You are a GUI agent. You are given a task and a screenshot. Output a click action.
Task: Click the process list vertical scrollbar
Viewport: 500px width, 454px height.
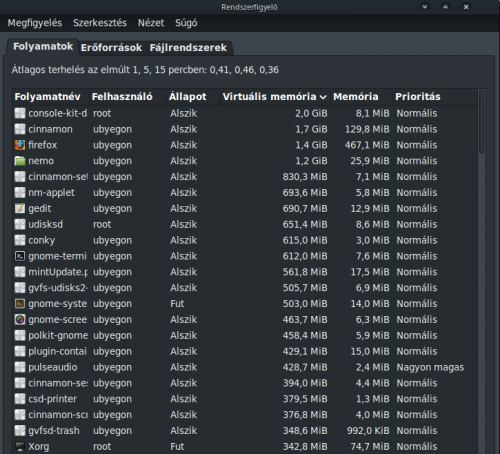click(x=481, y=122)
